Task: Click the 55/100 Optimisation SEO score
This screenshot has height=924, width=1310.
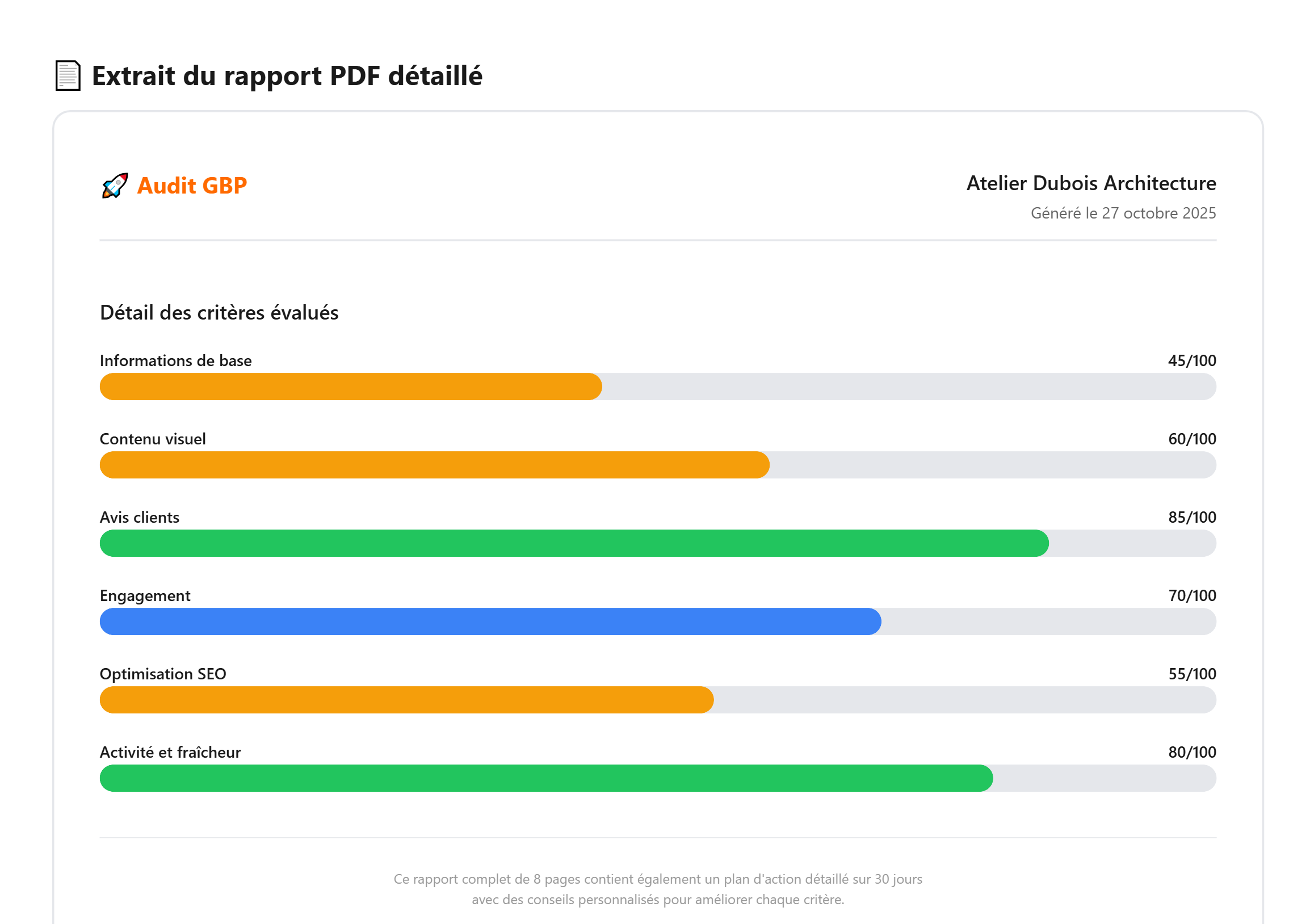Action: [x=1191, y=674]
